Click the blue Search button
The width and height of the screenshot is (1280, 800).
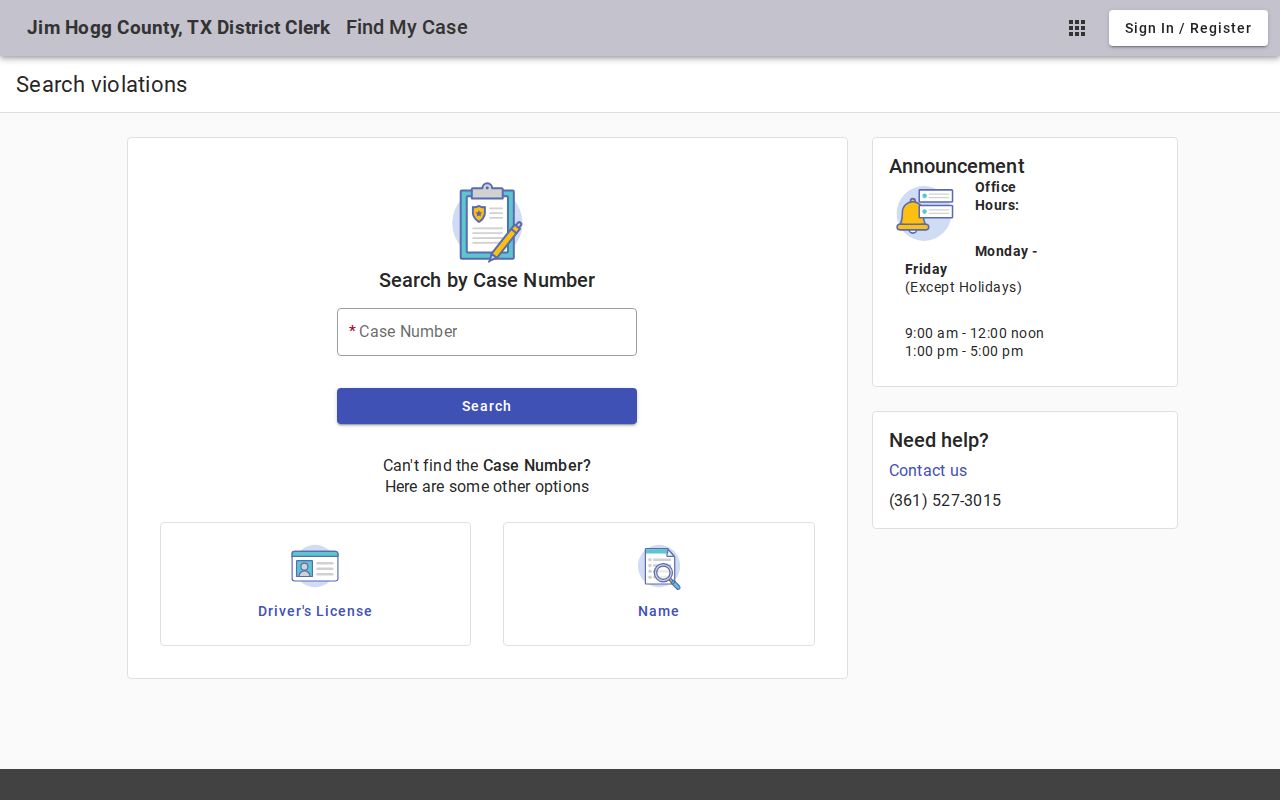(487, 406)
